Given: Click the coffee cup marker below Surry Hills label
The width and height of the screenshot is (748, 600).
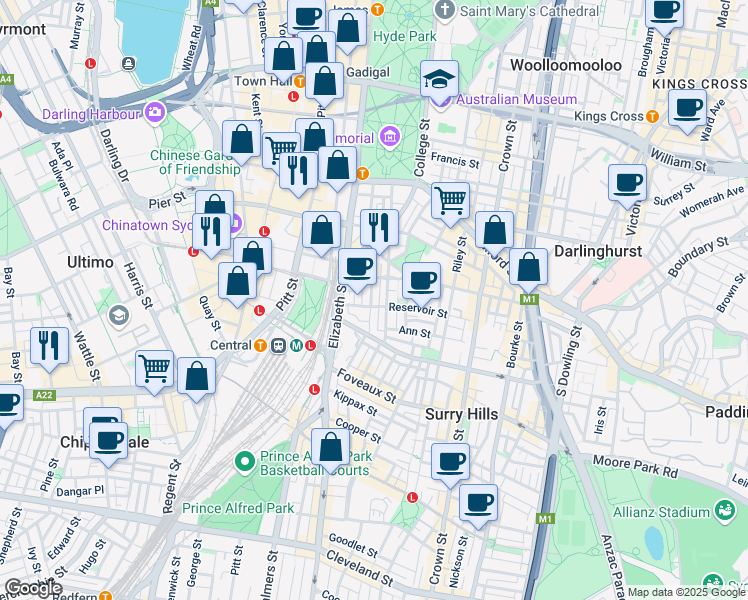Looking at the screenshot, I should point(450,462).
